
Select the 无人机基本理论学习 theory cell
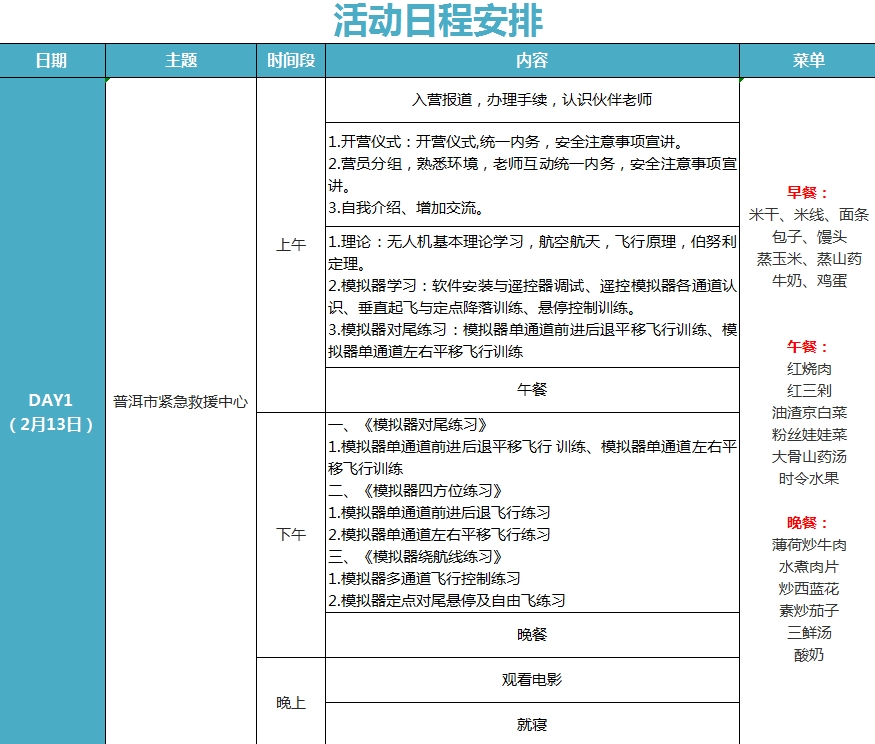tap(532, 297)
